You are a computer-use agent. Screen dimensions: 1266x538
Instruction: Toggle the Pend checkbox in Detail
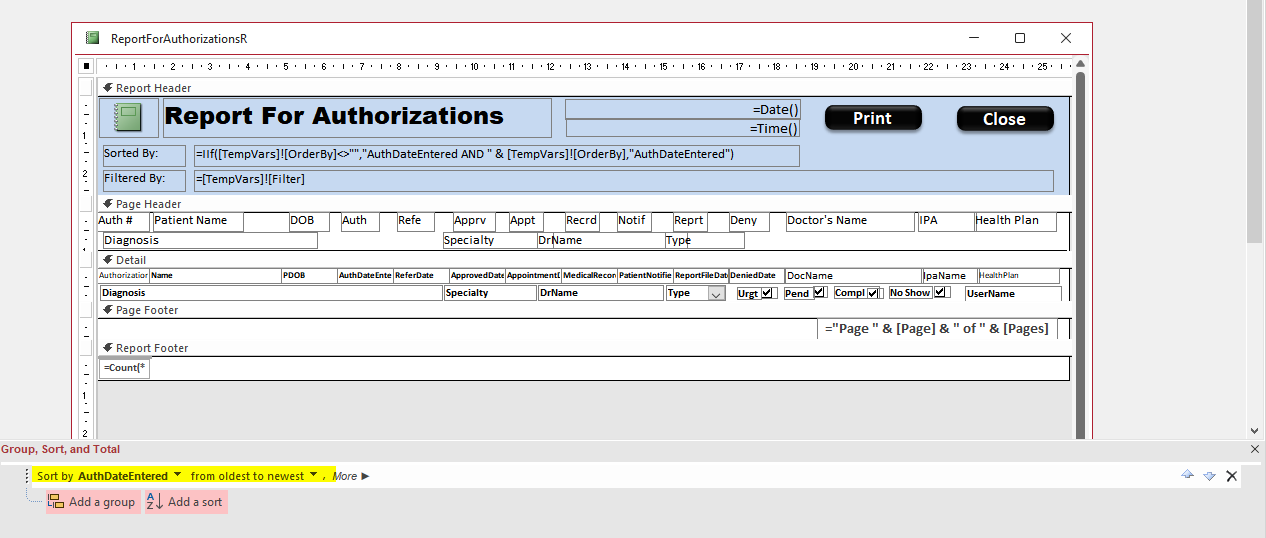(819, 293)
